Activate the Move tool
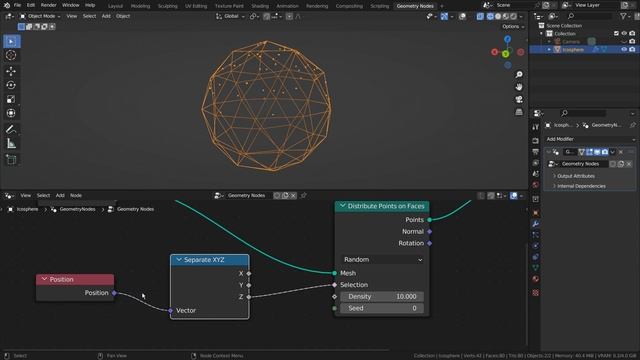Image resolution: width=640 pixels, height=360 pixels. (11, 71)
